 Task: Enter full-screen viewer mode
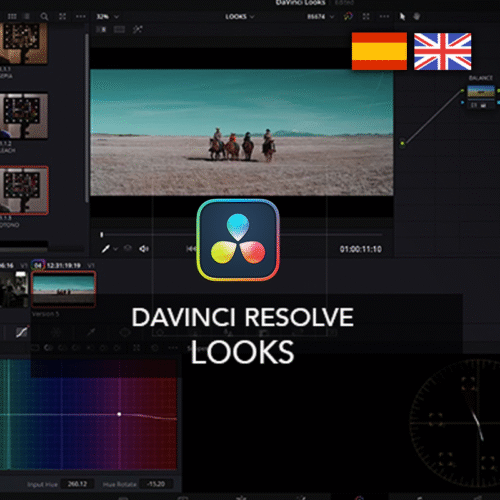pos(366,16)
